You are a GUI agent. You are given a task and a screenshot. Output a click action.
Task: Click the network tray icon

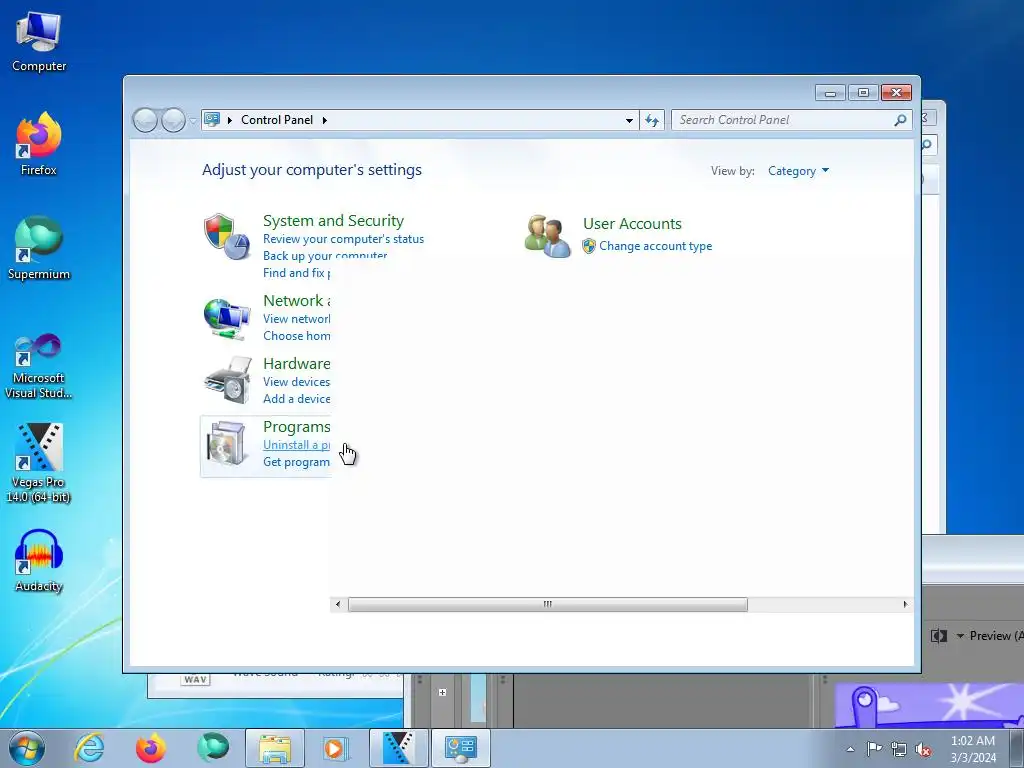(899, 749)
